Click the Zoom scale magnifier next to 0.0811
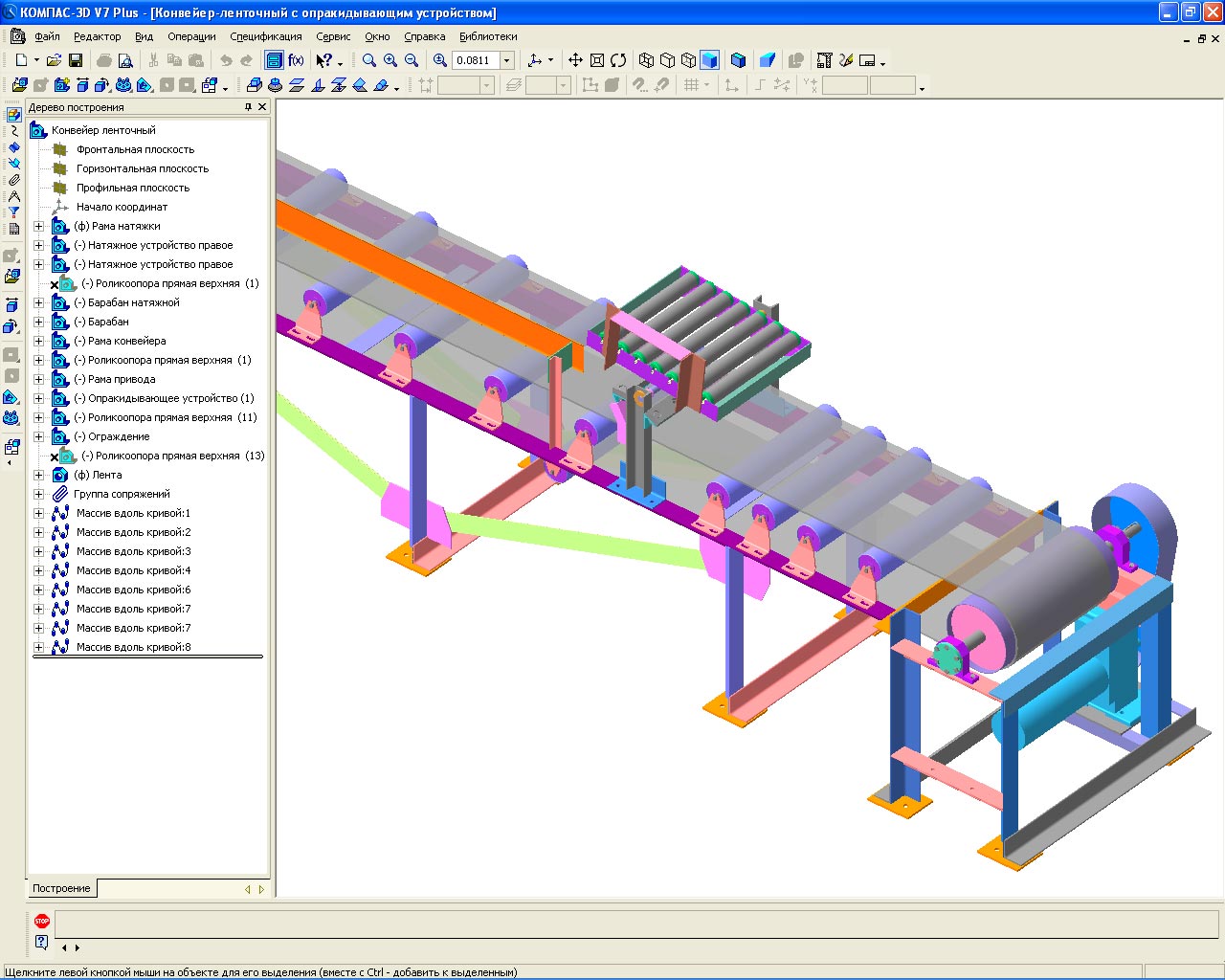1225x980 pixels. (x=440, y=60)
